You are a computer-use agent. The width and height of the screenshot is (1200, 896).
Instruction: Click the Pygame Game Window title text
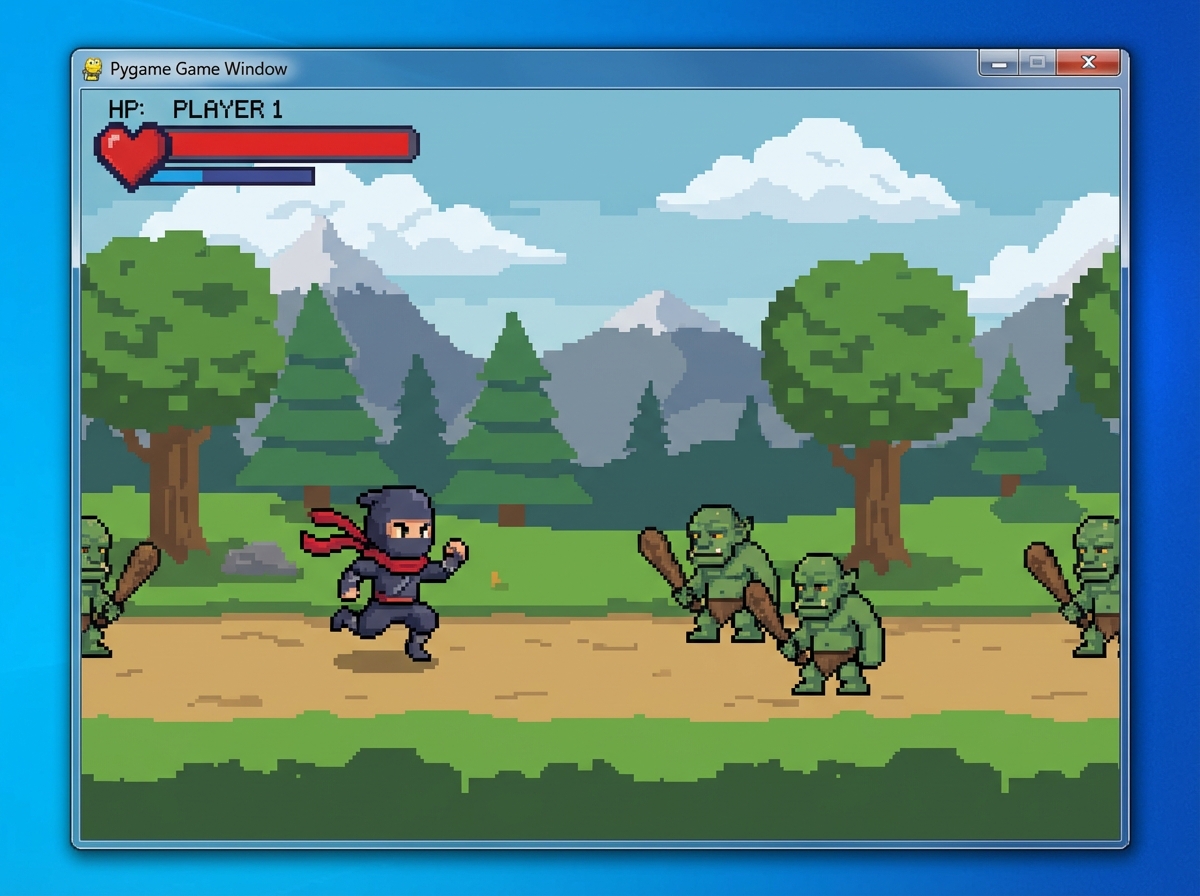pos(198,69)
